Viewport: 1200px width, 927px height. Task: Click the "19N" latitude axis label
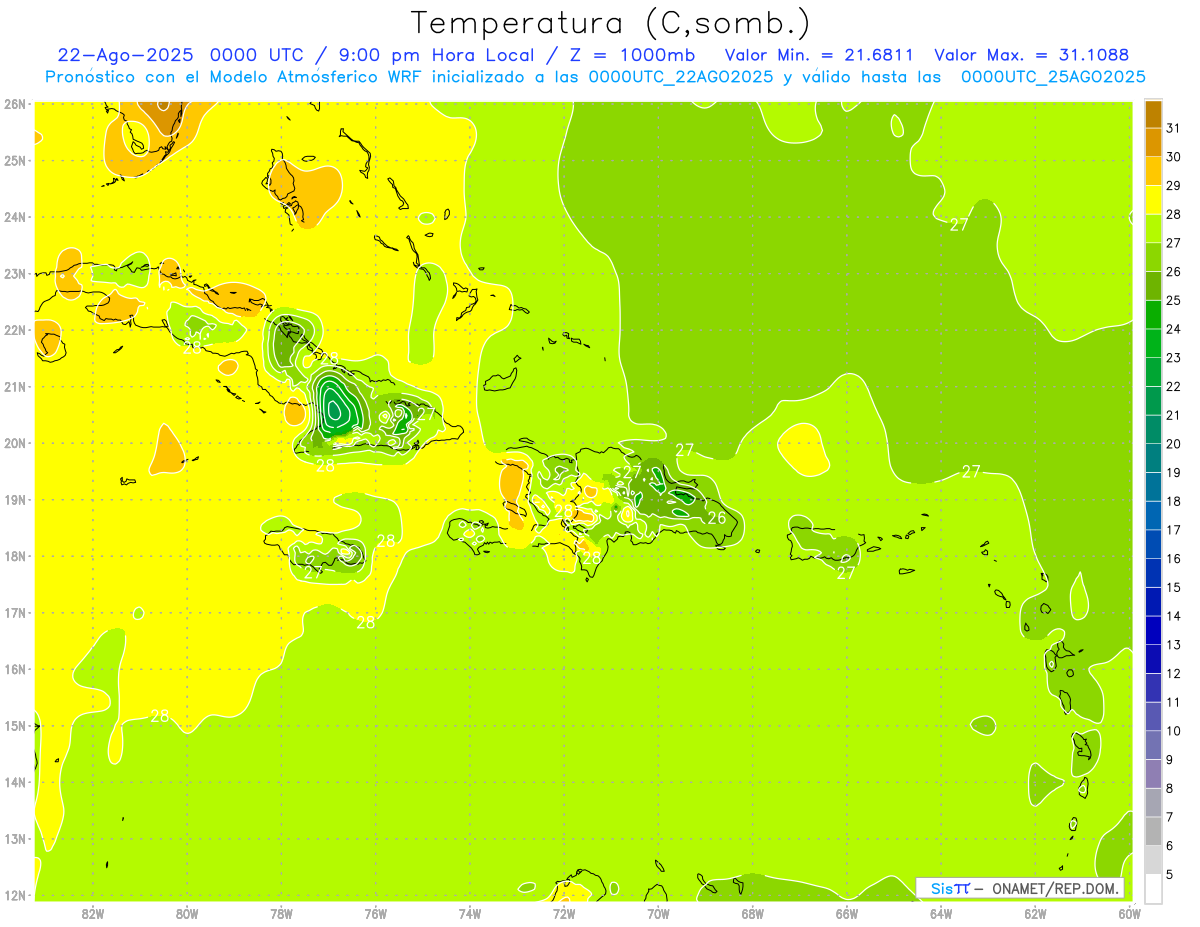pos(15,499)
